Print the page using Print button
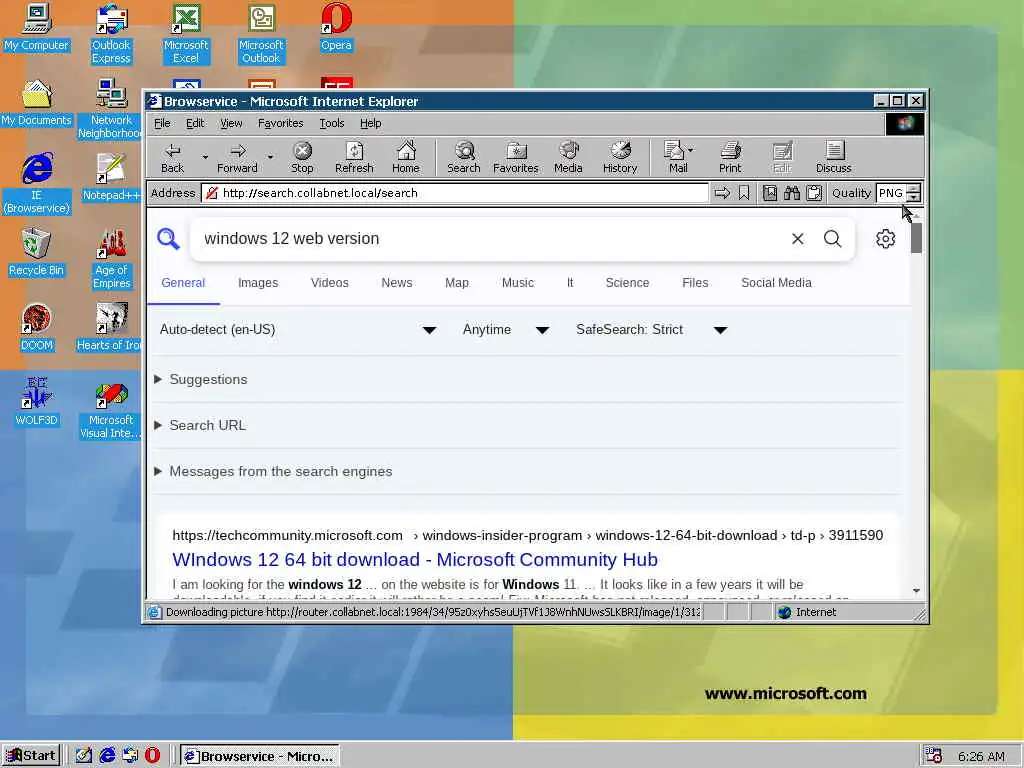The width and height of the screenshot is (1024, 768). (x=730, y=158)
